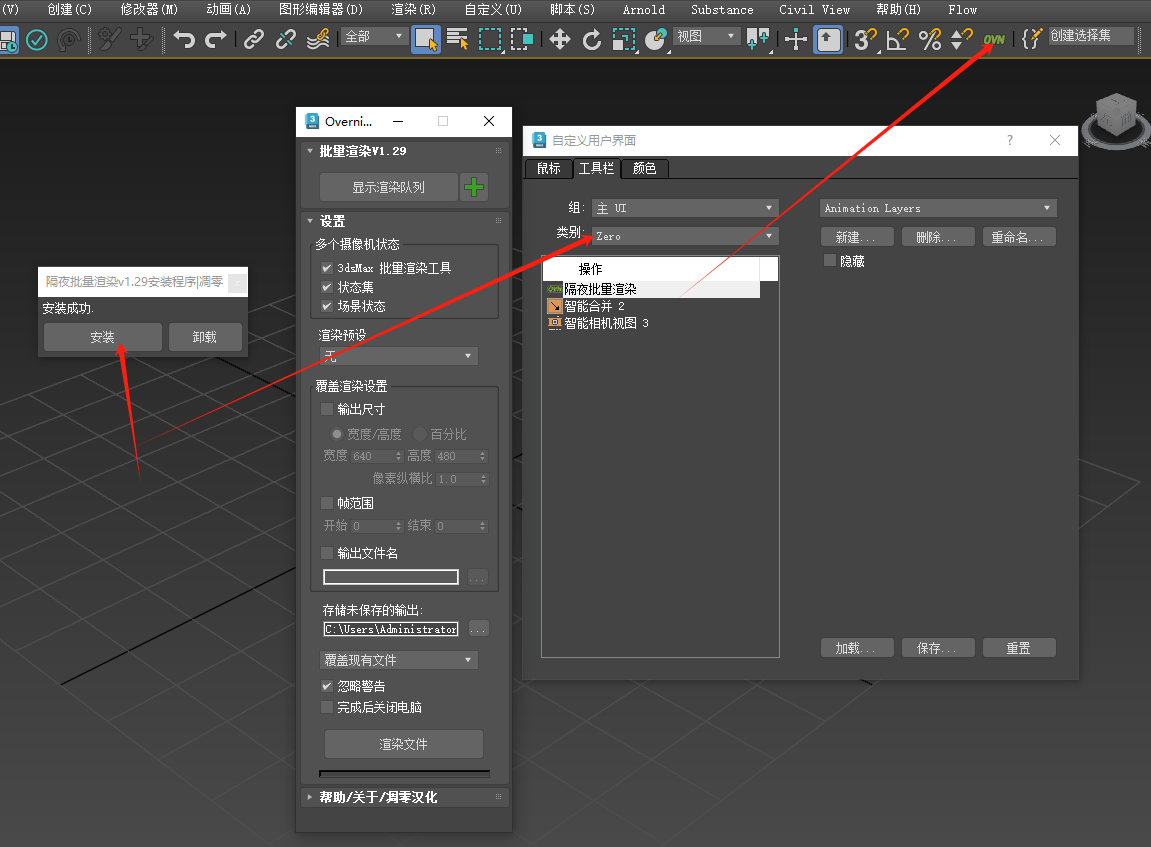Open the 创建(C) menu
Image resolution: width=1151 pixels, height=847 pixels.
tap(70, 10)
